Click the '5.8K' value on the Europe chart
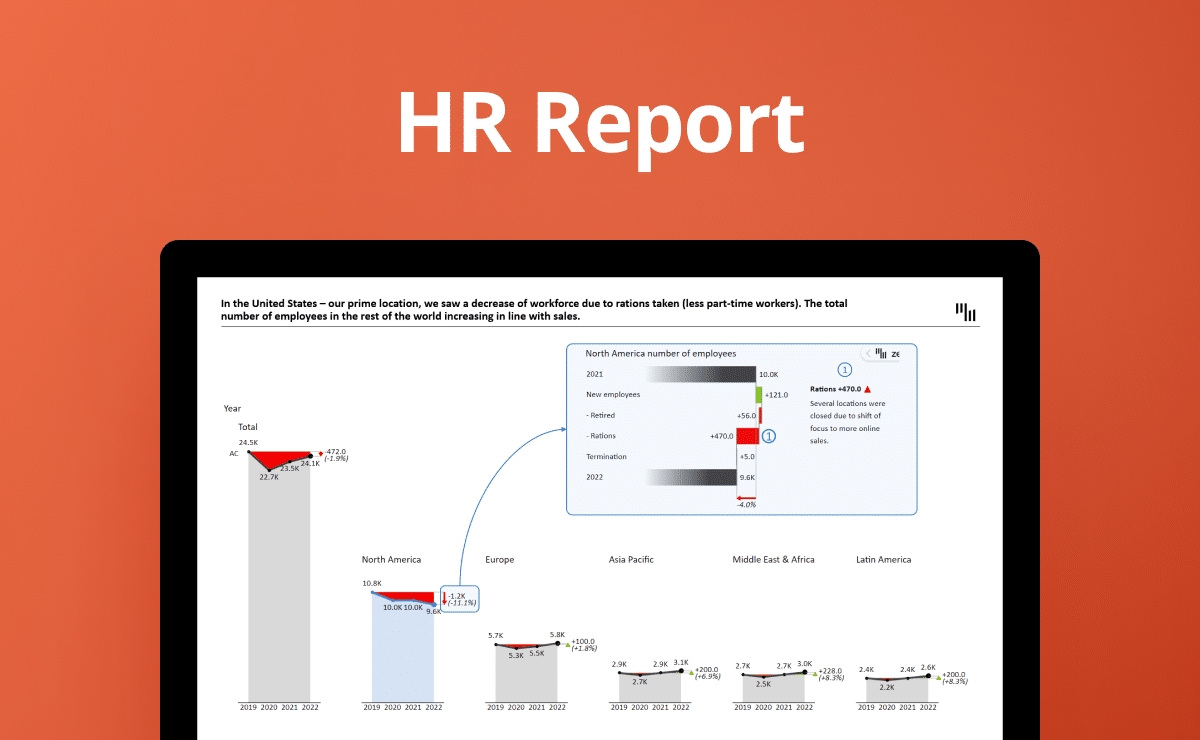1200x740 pixels. [557, 635]
